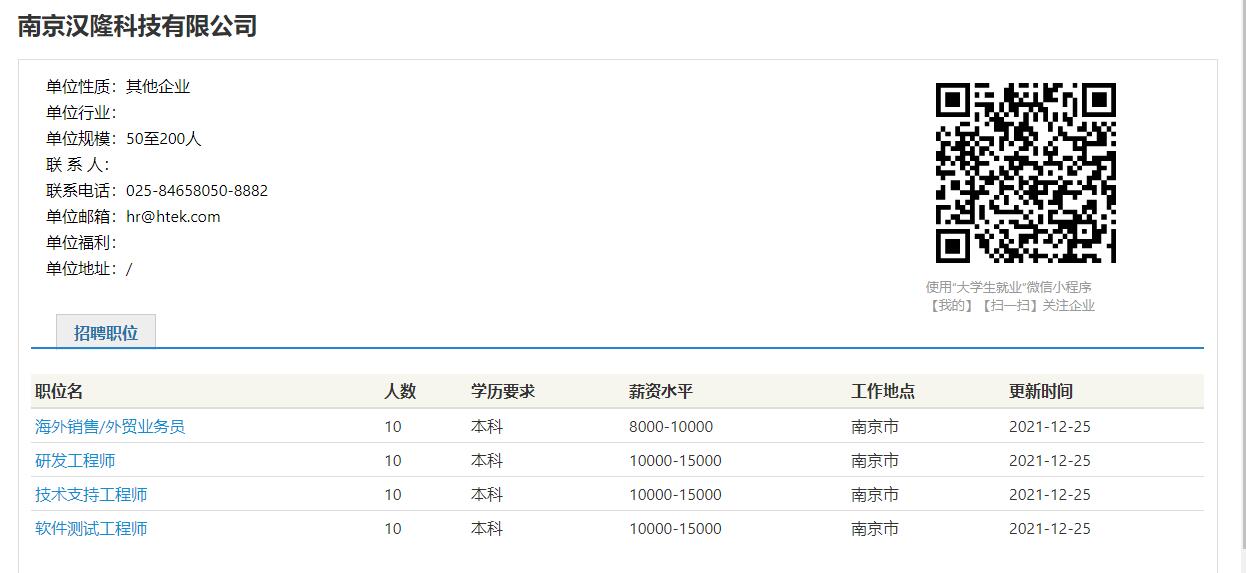1246x573 pixels.
Task: Switch to the 招聘职位 tab
Action: tap(105, 333)
